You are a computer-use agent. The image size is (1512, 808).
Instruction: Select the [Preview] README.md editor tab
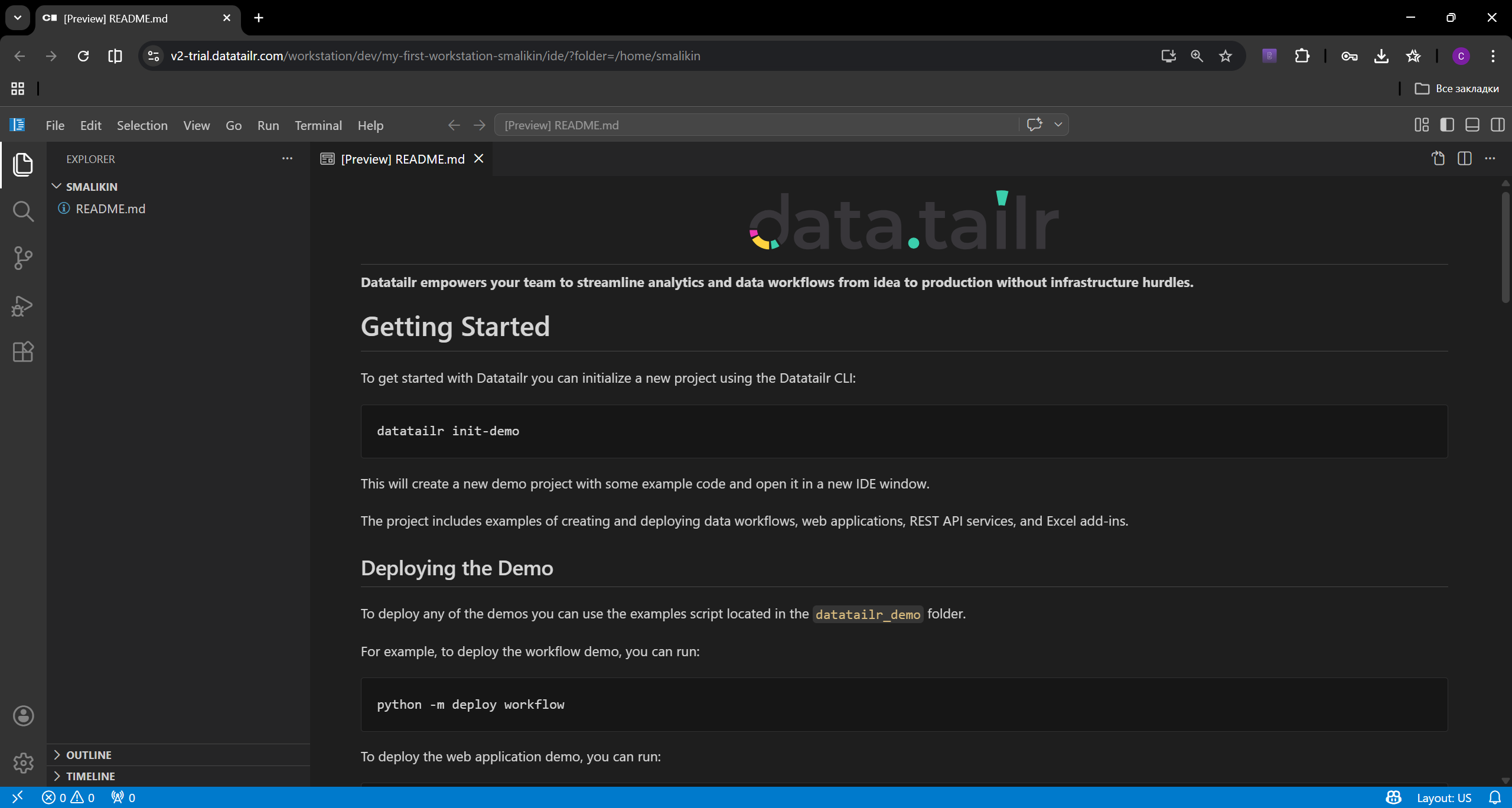[x=403, y=159]
